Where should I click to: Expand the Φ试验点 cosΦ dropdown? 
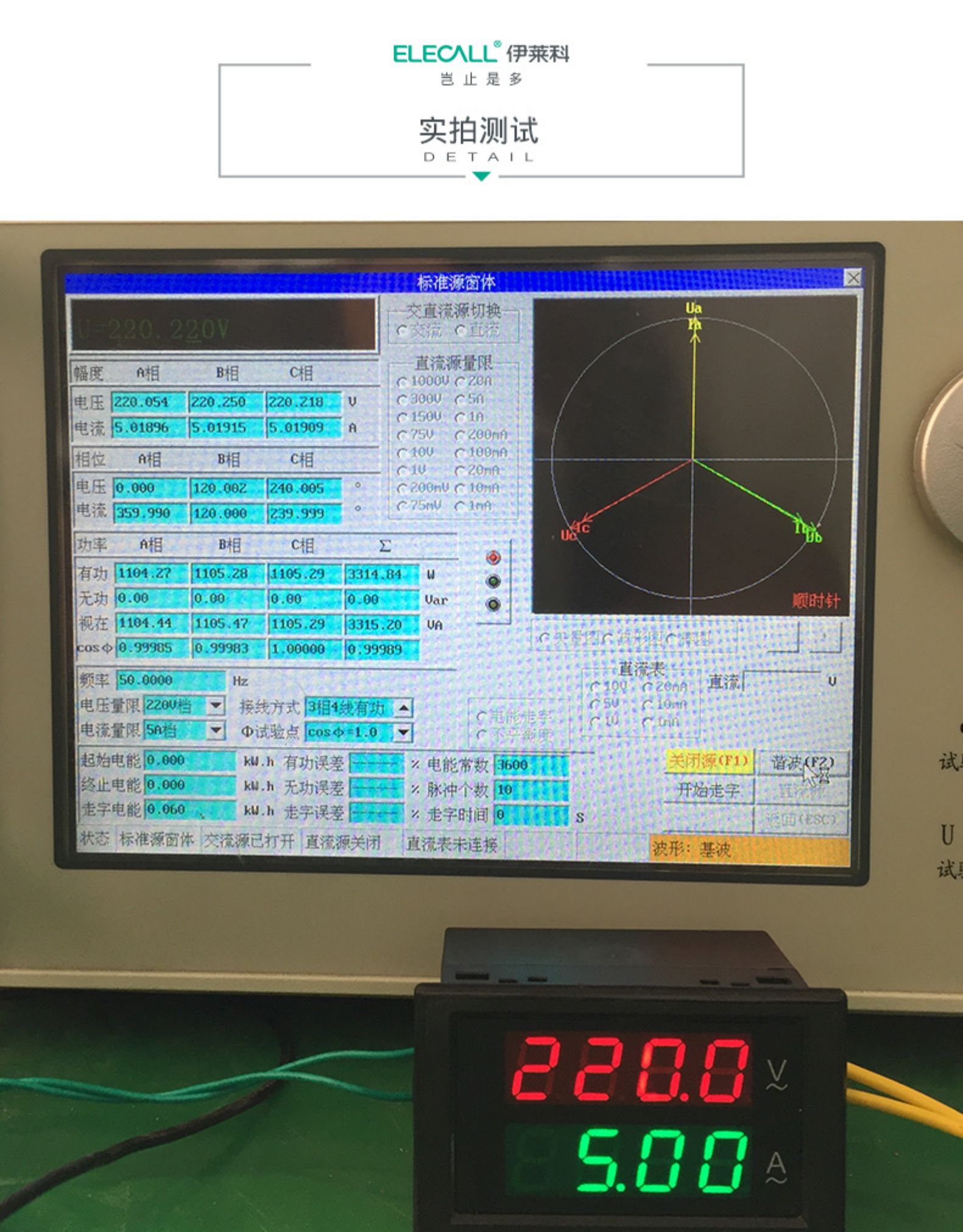[x=403, y=732]
